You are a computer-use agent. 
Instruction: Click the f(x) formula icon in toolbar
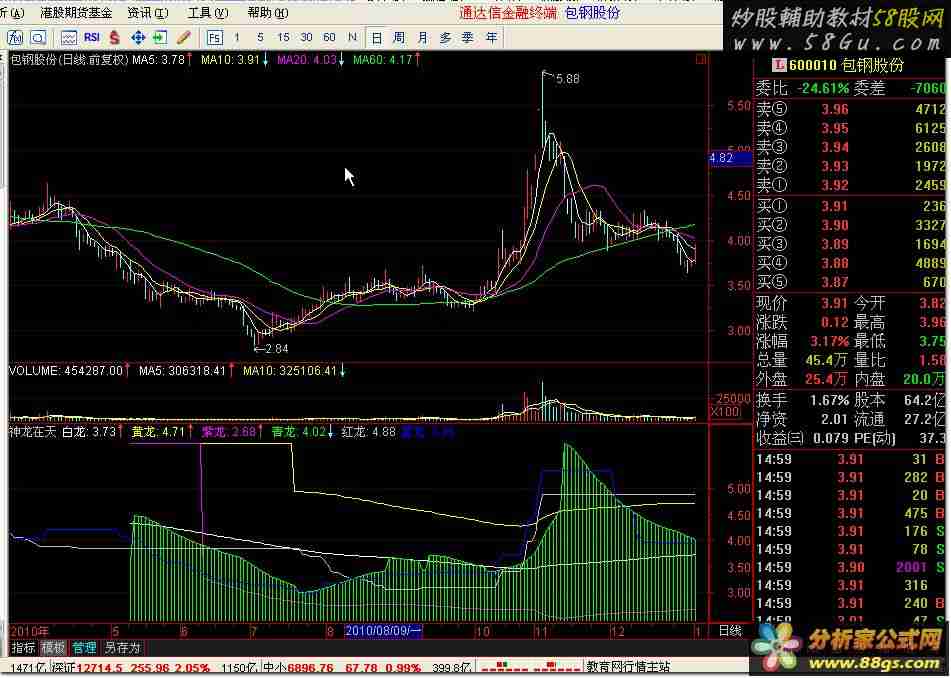pyautogui.click(x=15, y=38)
